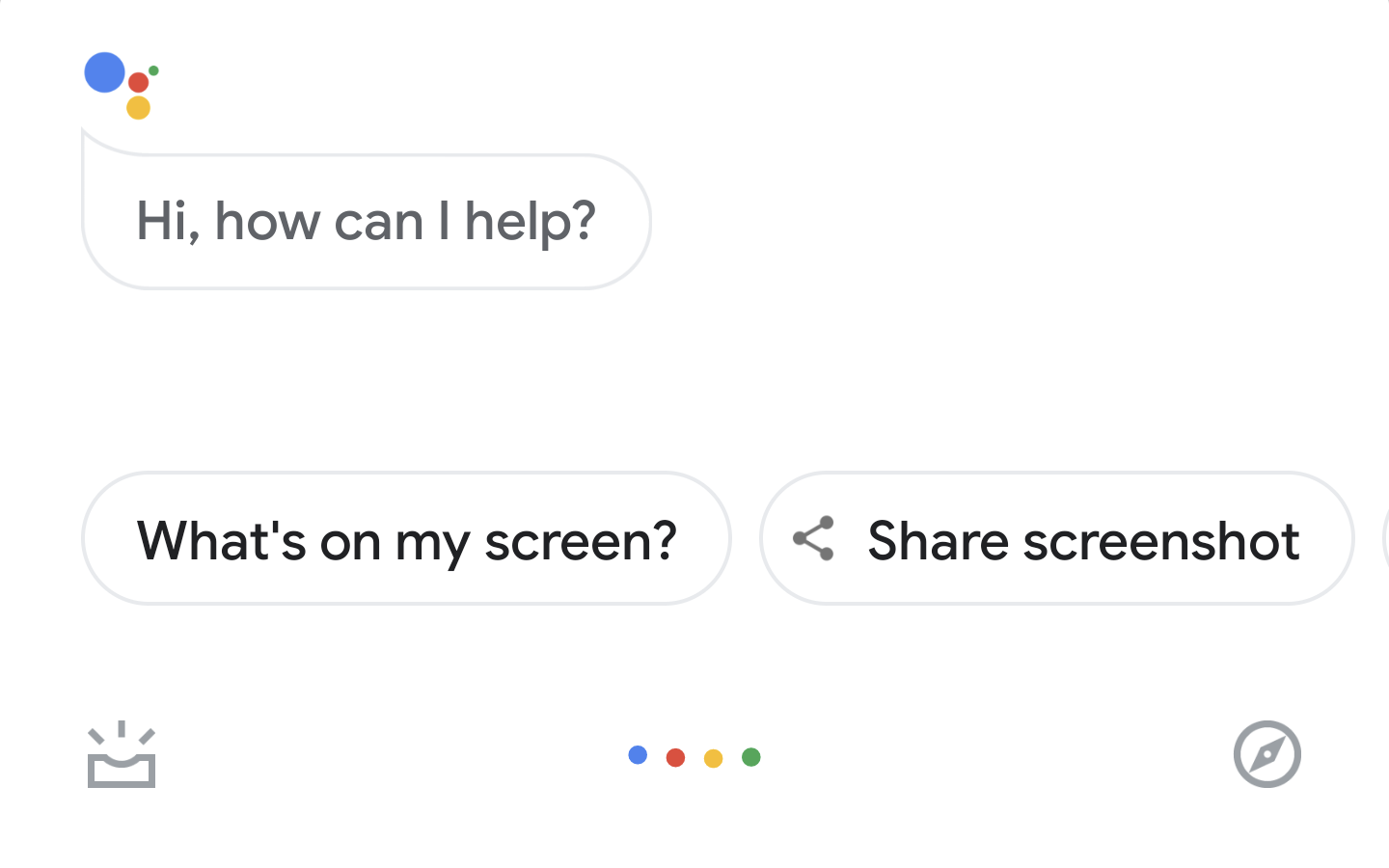Image resolution: width=1389 pixels, height=868 pixels.
Task: Tap the green listening dot at the bottom
Action: [751, 757]
